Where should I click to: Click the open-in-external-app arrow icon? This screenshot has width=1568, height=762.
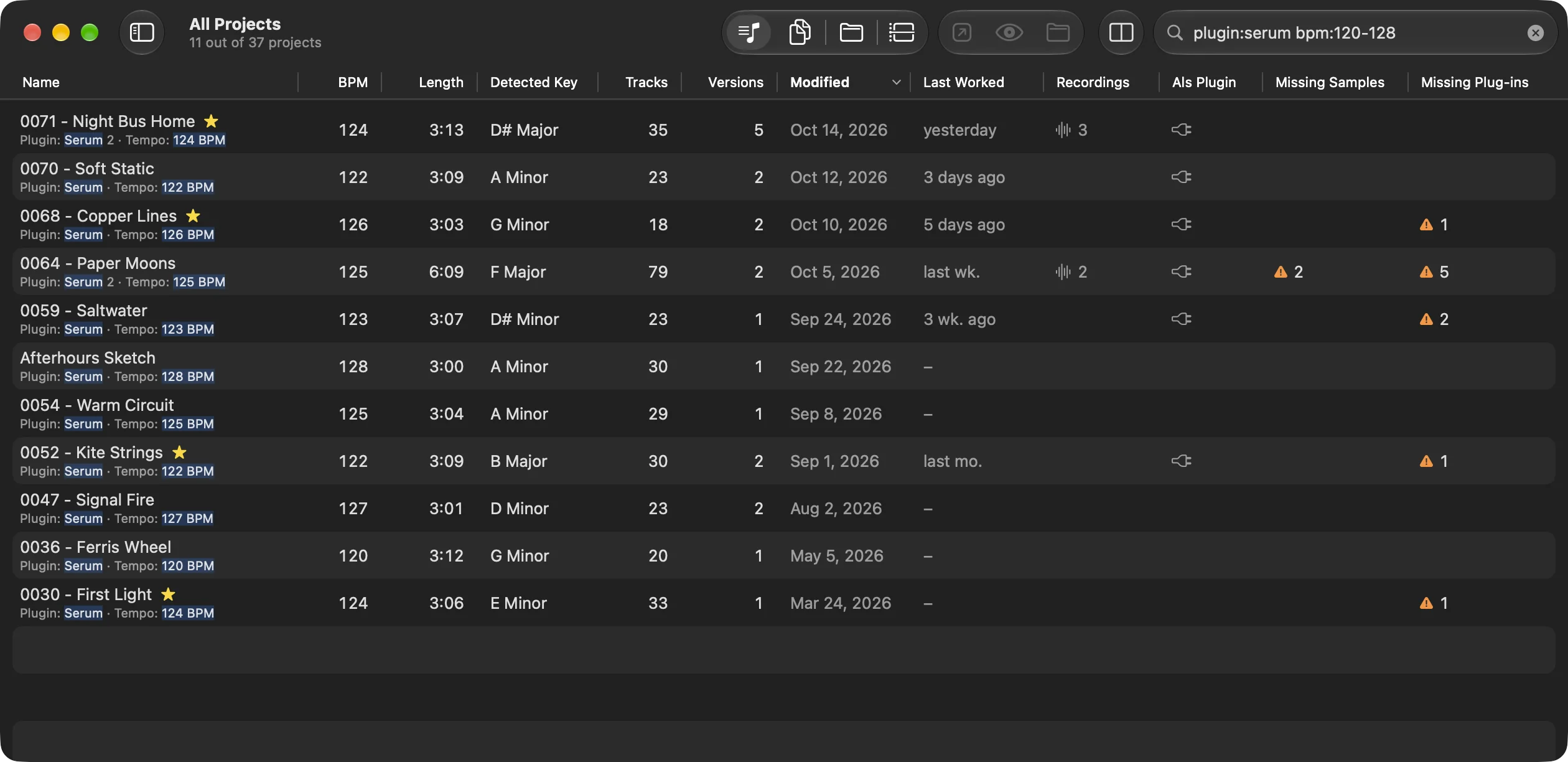tap(962, 32)
